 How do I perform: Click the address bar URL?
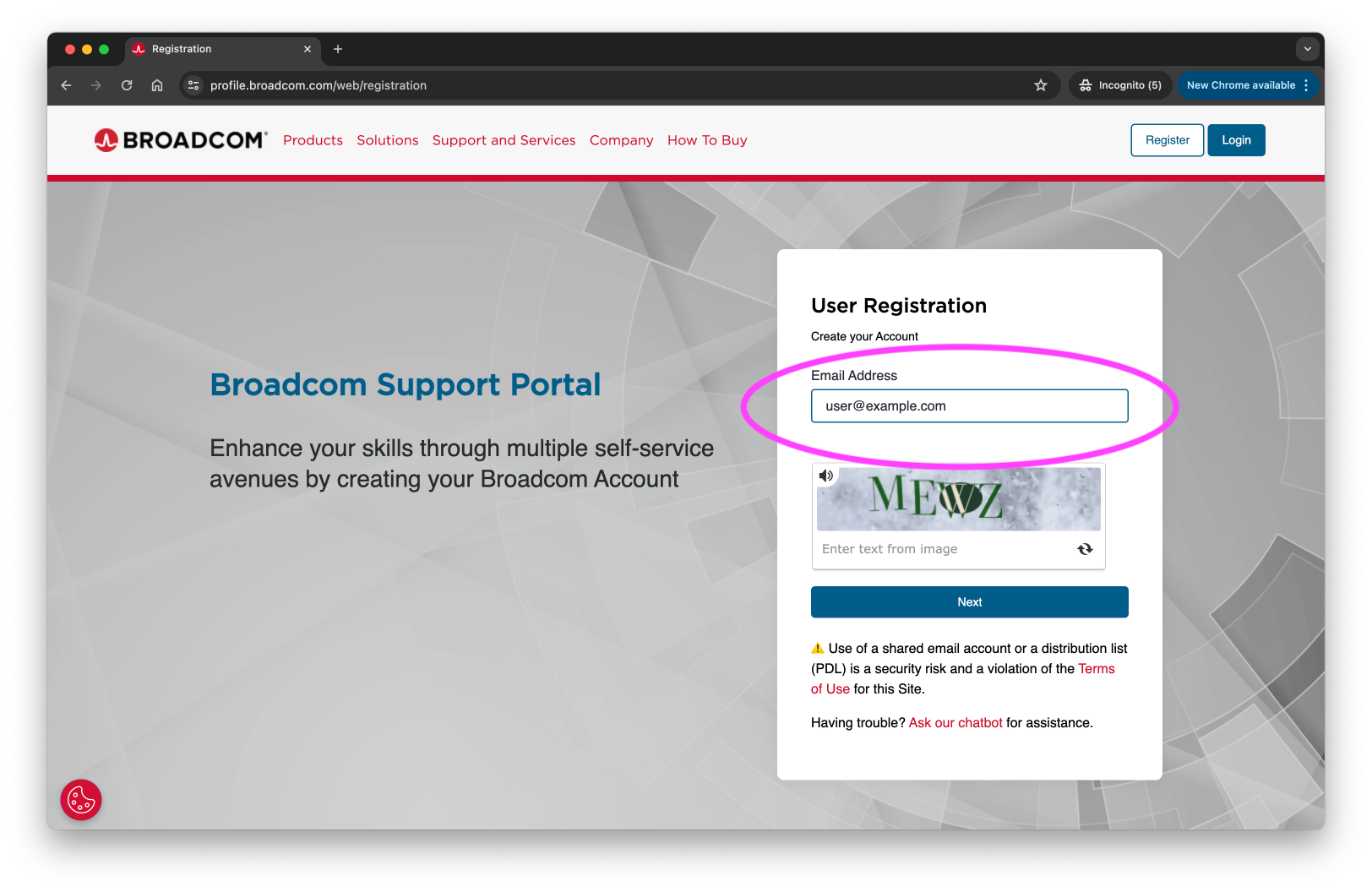318,85
